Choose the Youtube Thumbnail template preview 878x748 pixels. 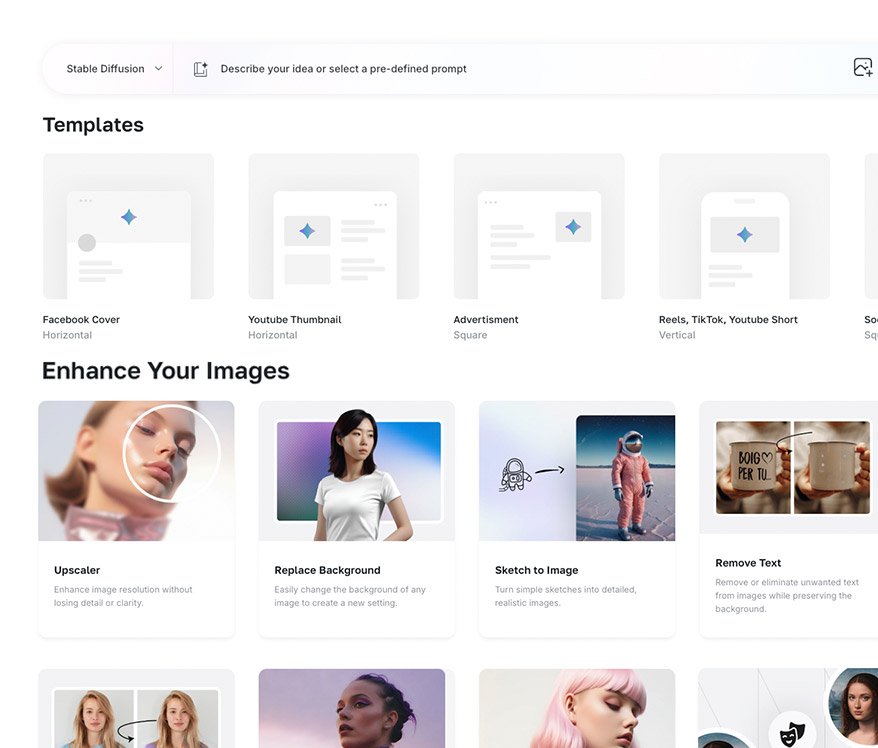tap(334, 226)
